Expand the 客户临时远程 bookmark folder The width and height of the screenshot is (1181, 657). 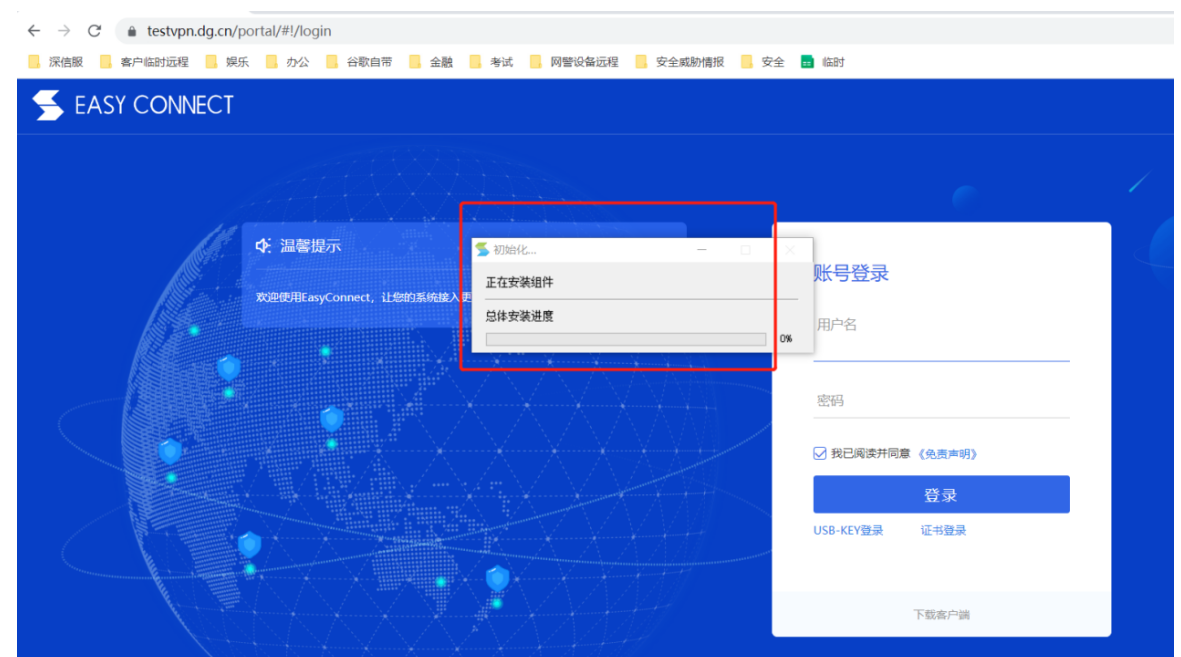point(144,62)
